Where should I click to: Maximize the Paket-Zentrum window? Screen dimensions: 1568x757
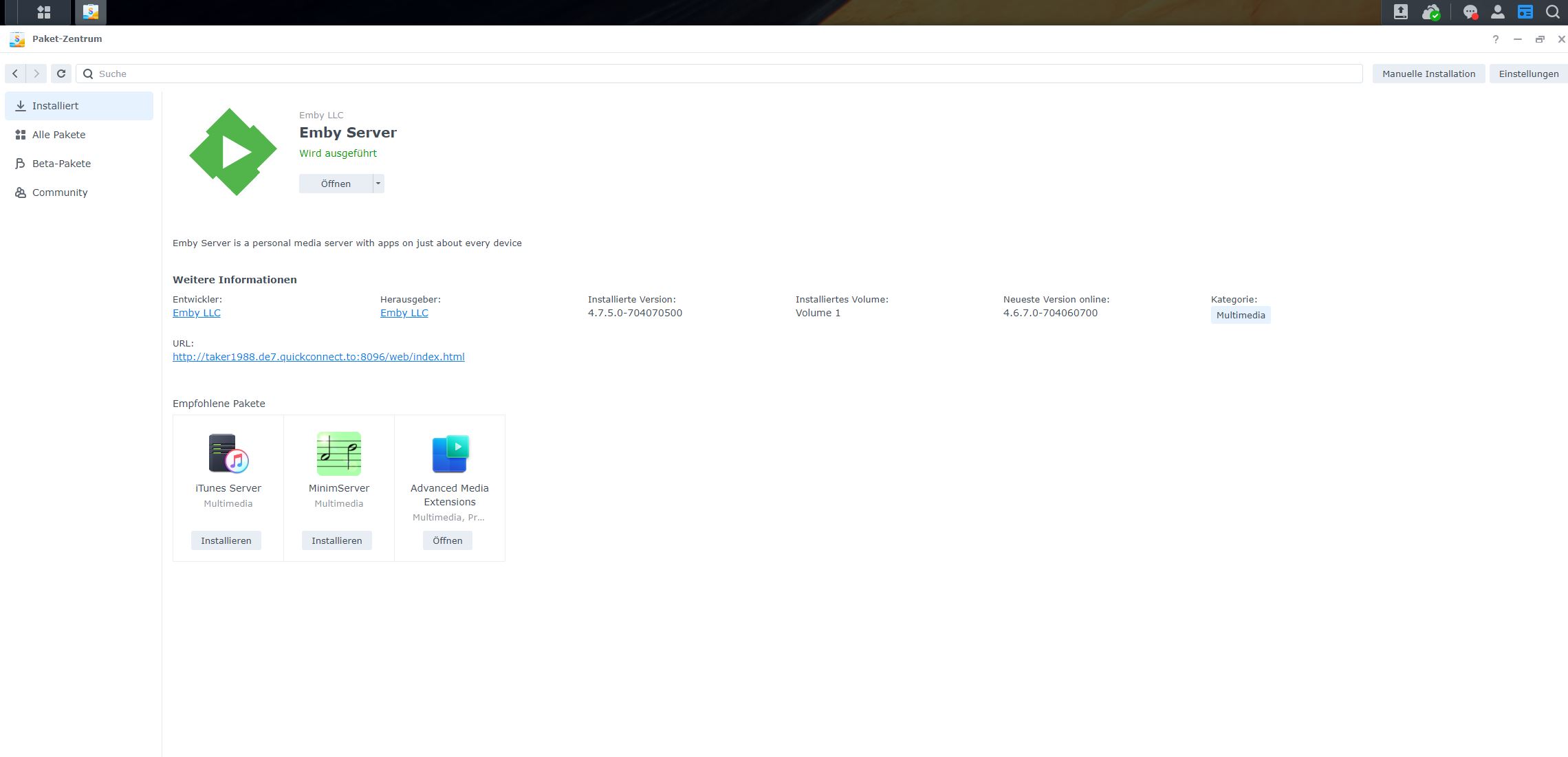(1540, 39)
